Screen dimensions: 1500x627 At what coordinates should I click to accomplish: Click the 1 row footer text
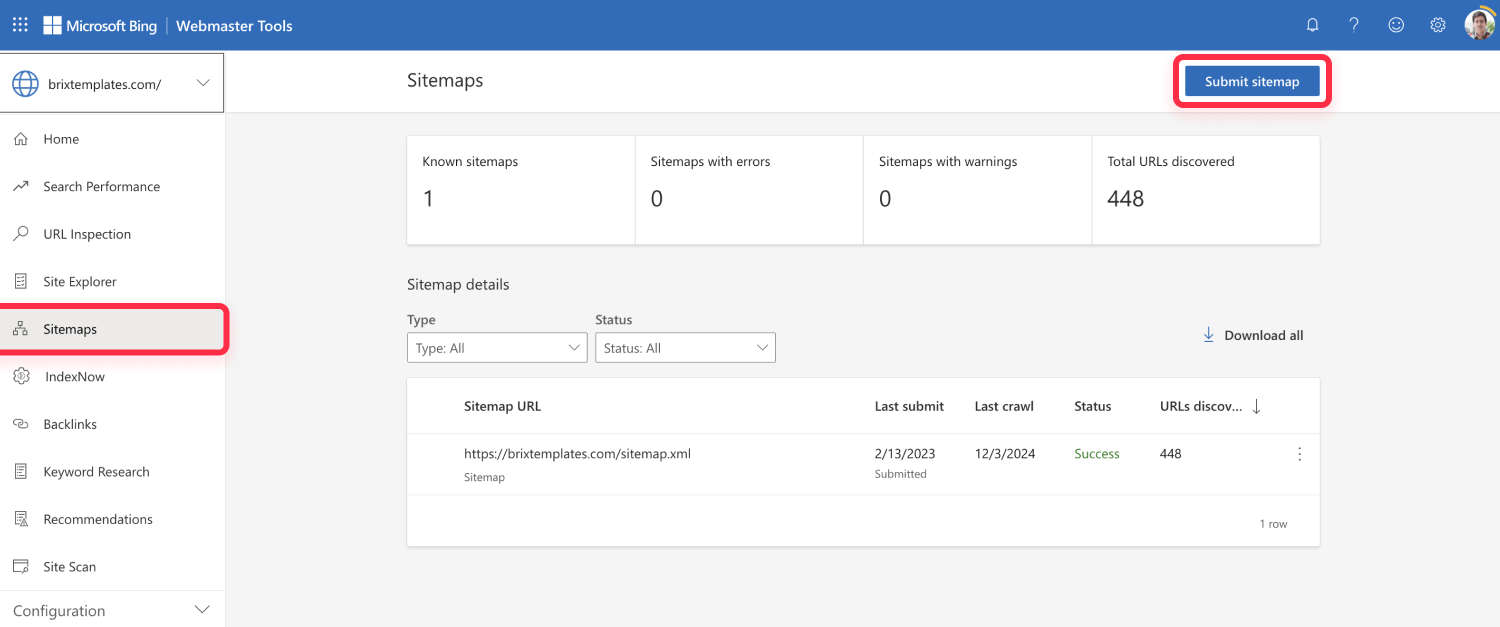(x=1273, y=524)
